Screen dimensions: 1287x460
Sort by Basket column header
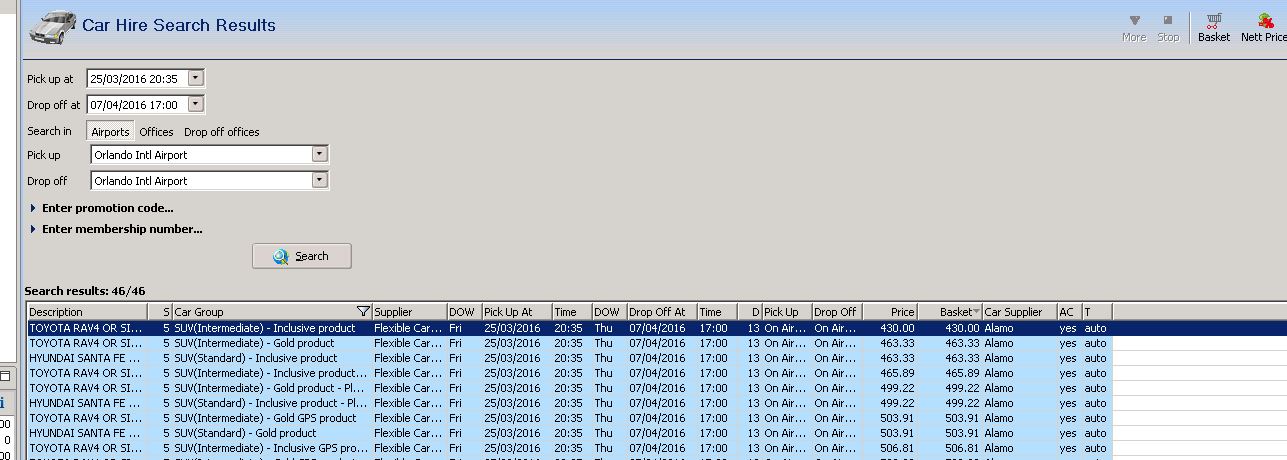[949, 312]
